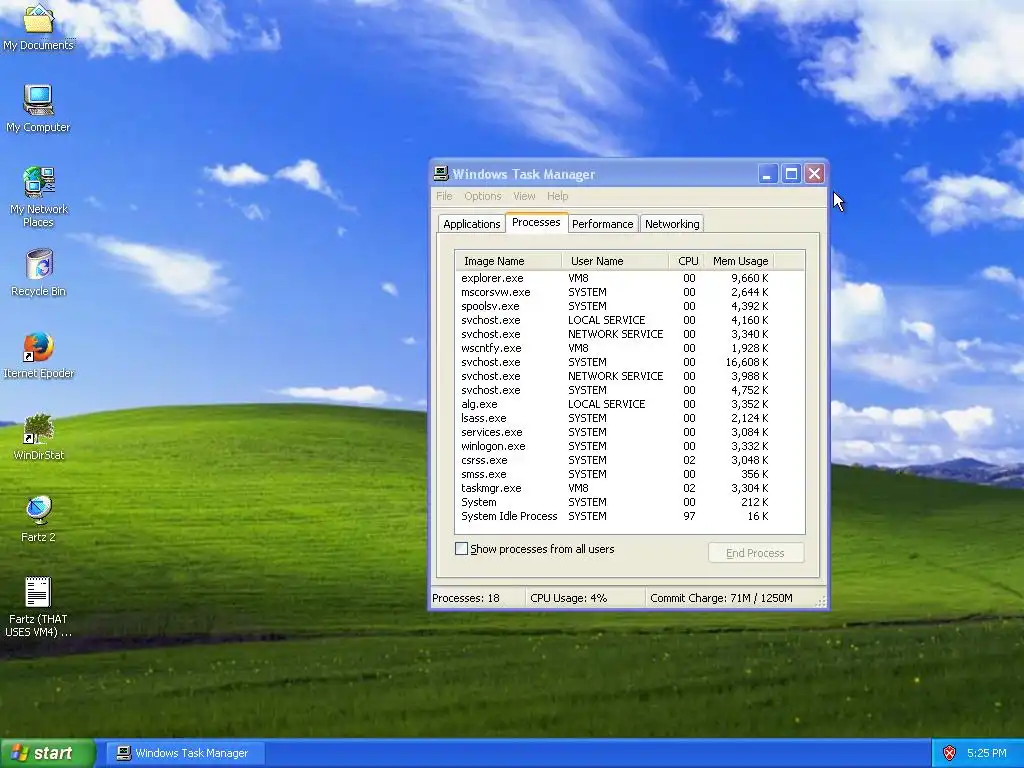The height and width of the screenshot is (768, 1024).
Task: Sort by the Image Name column header
Action: point(509,261)
